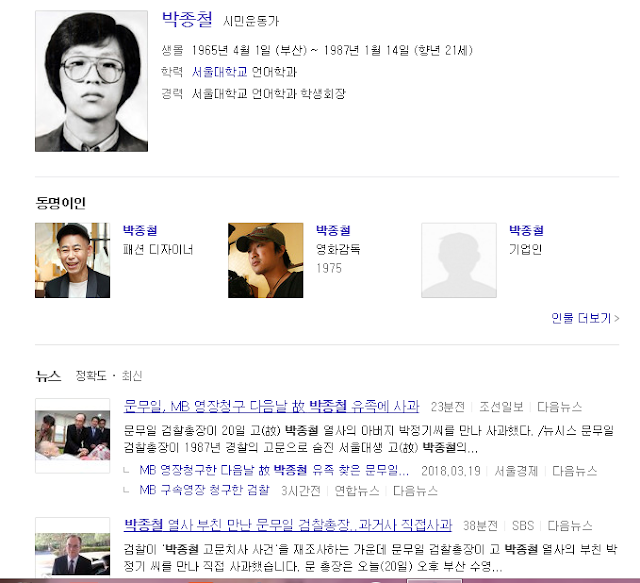Open the 박종철 profile name link
The width and height of the screenshot is (640, 583).
click(187, 19)
